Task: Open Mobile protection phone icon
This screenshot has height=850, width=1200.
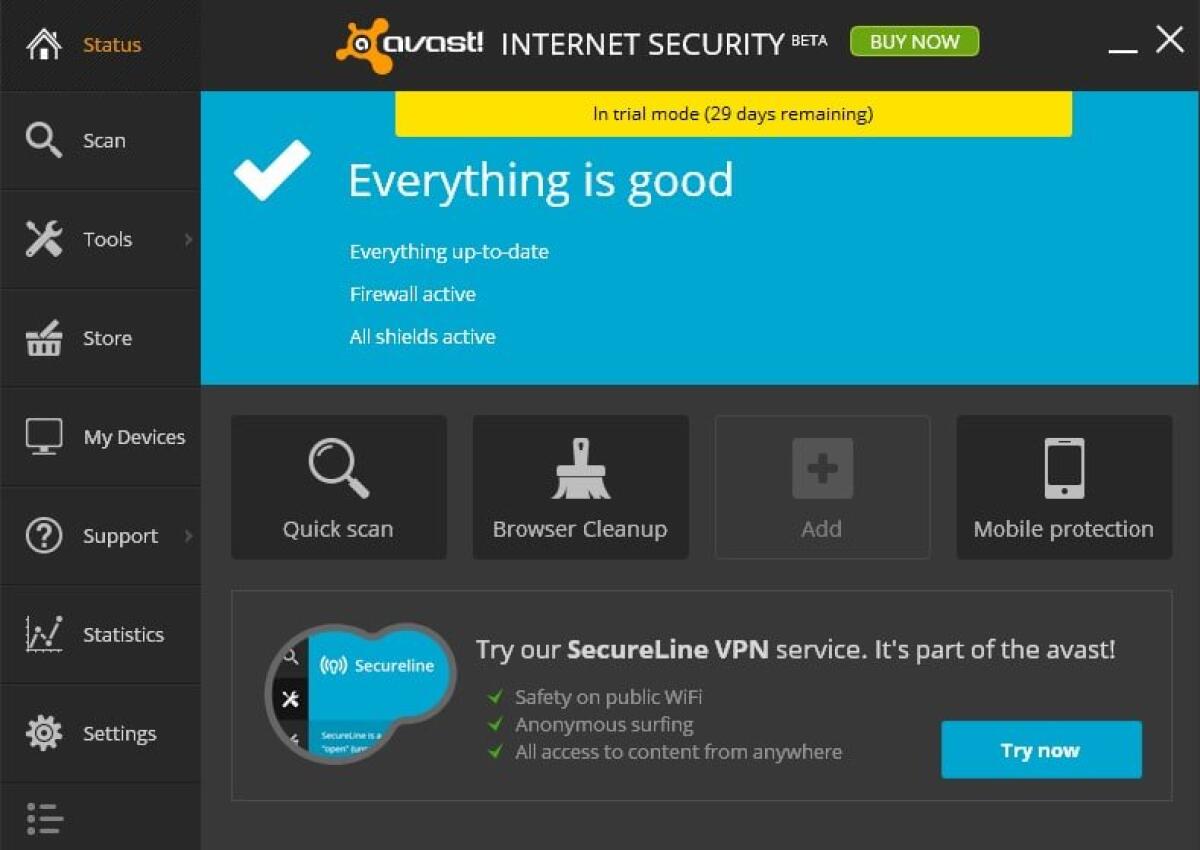Action: pyautogui.click(x=1063, y=468)
